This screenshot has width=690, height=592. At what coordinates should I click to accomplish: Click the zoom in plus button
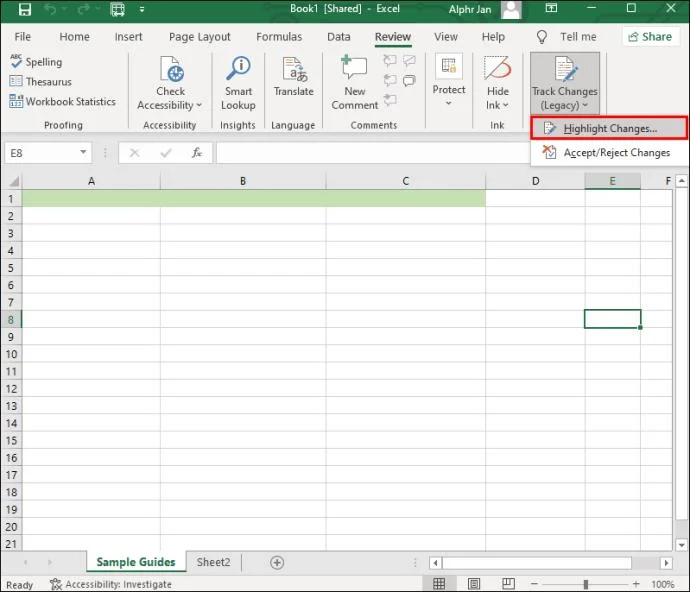636,584
